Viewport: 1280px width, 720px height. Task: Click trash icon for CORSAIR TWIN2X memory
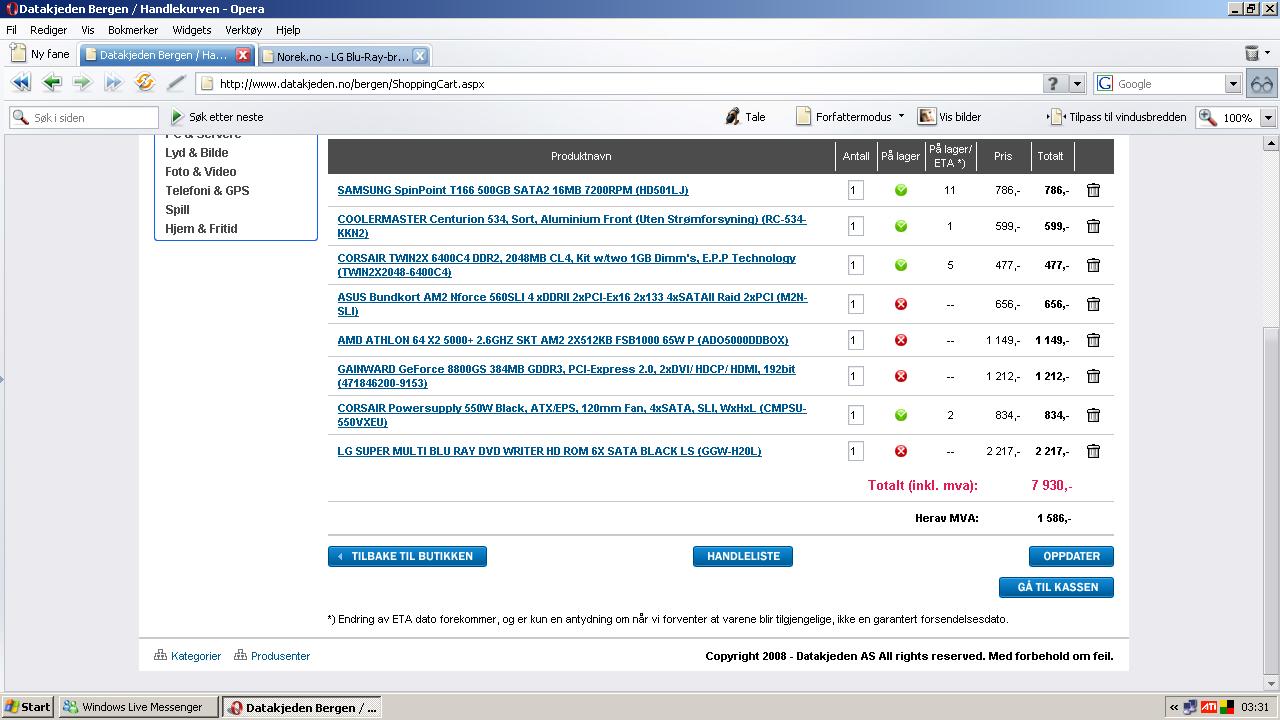(1093, 265)
